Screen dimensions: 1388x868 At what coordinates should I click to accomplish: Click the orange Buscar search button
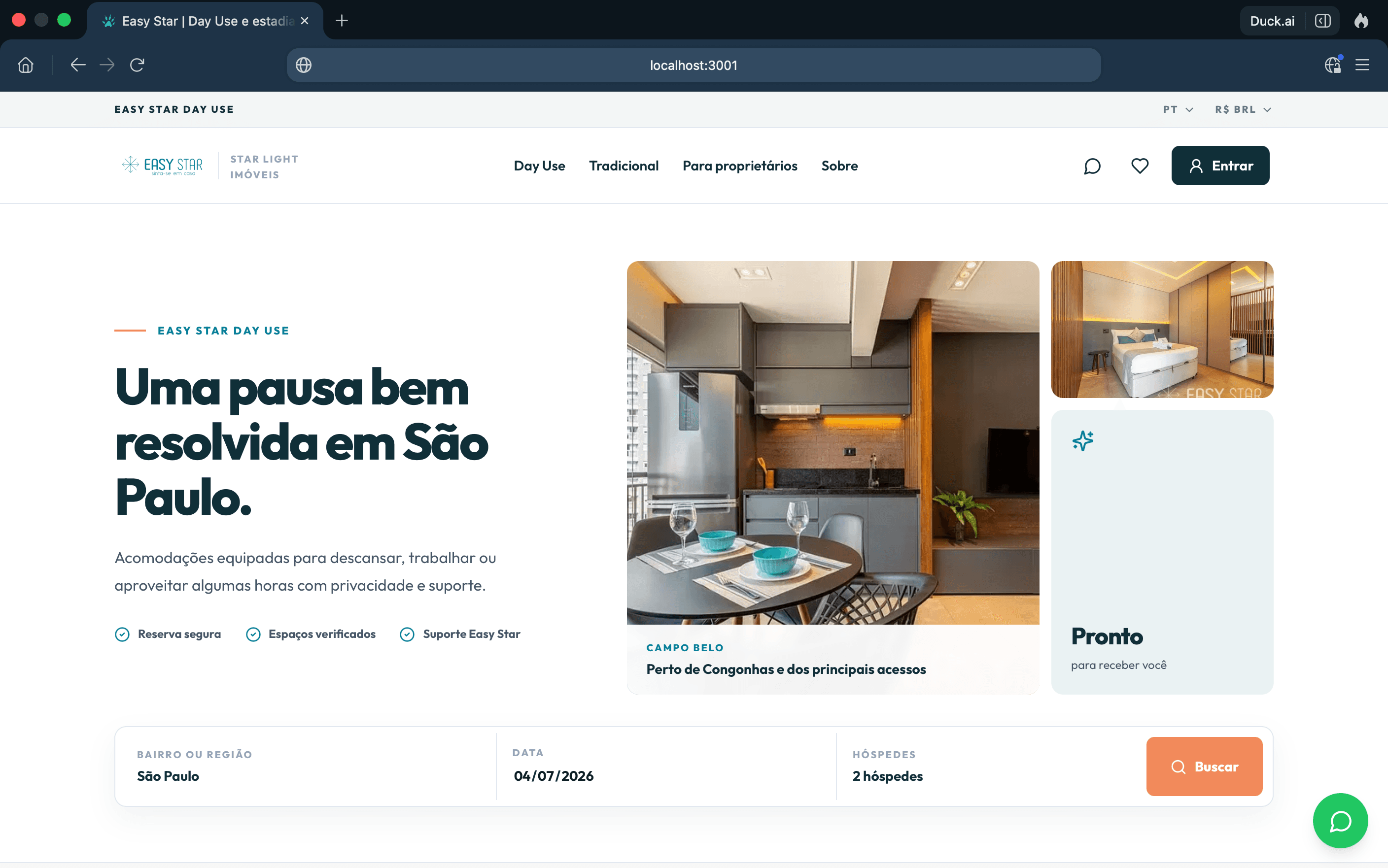(x=1204, y=767)
